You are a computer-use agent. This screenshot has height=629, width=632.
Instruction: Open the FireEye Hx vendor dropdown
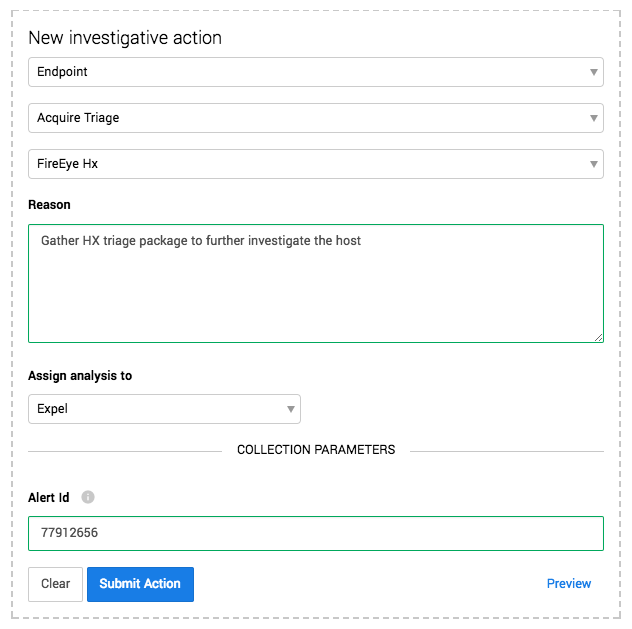click(316, 164)
